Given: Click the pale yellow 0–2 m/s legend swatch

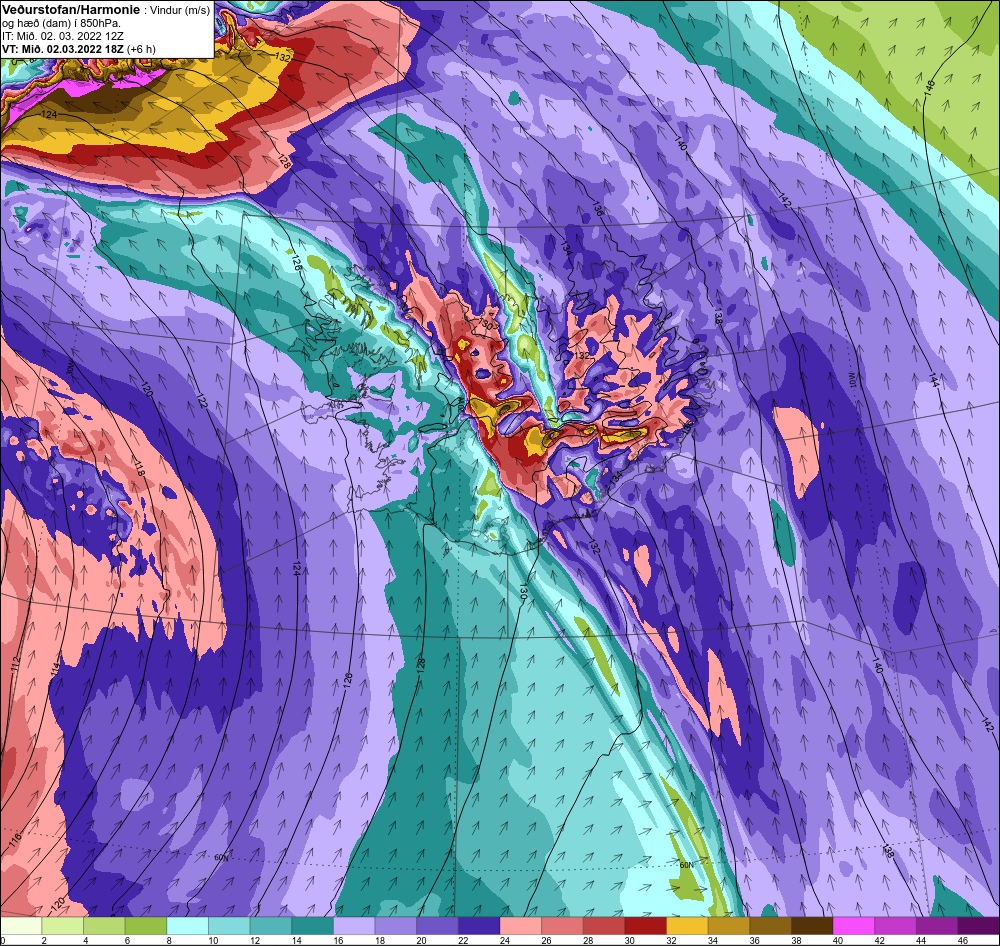Looking at the screenshot, I should click(x=21, y=926).
